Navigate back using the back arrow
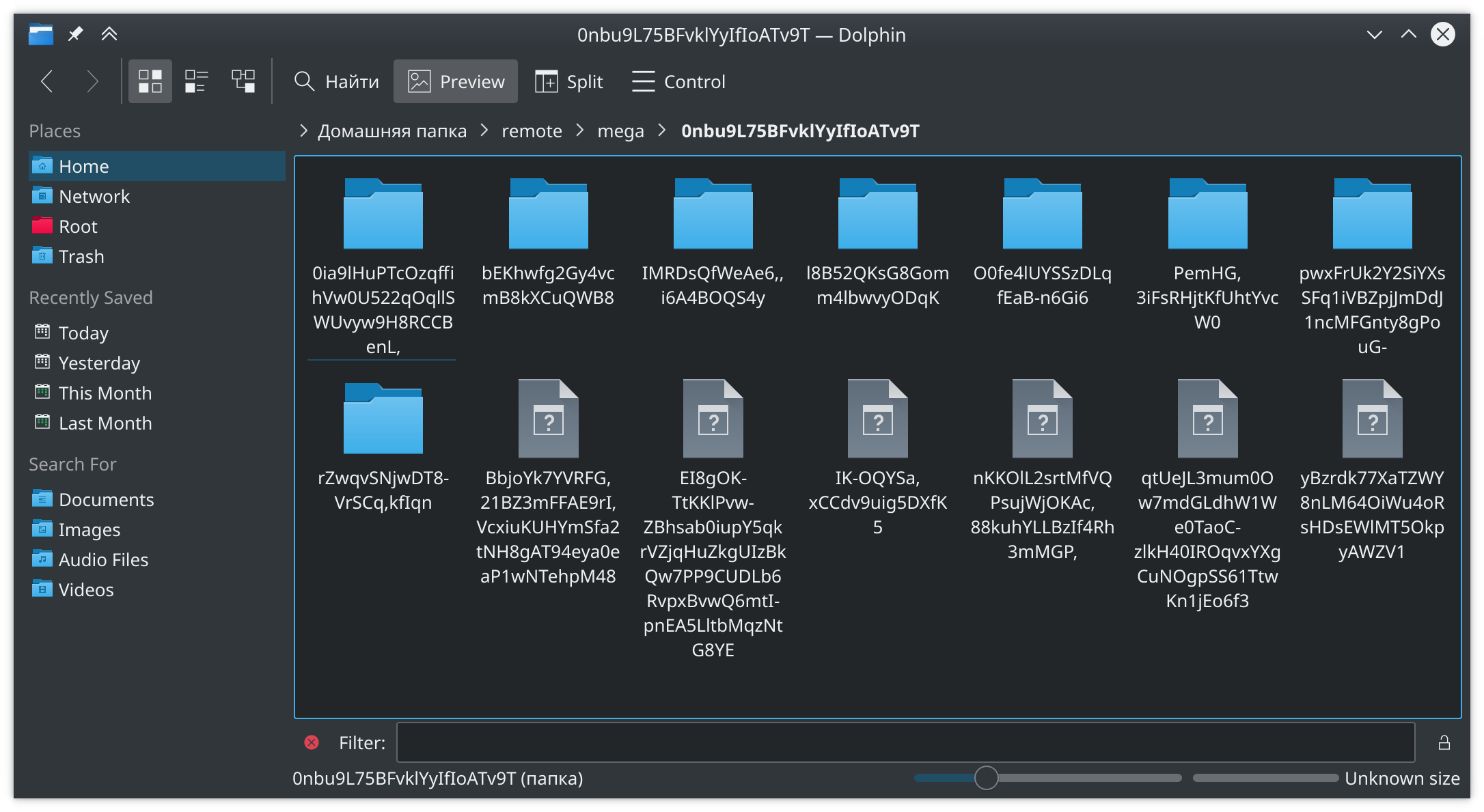Viewport: 1484px width, 812px height. [47, 81]
